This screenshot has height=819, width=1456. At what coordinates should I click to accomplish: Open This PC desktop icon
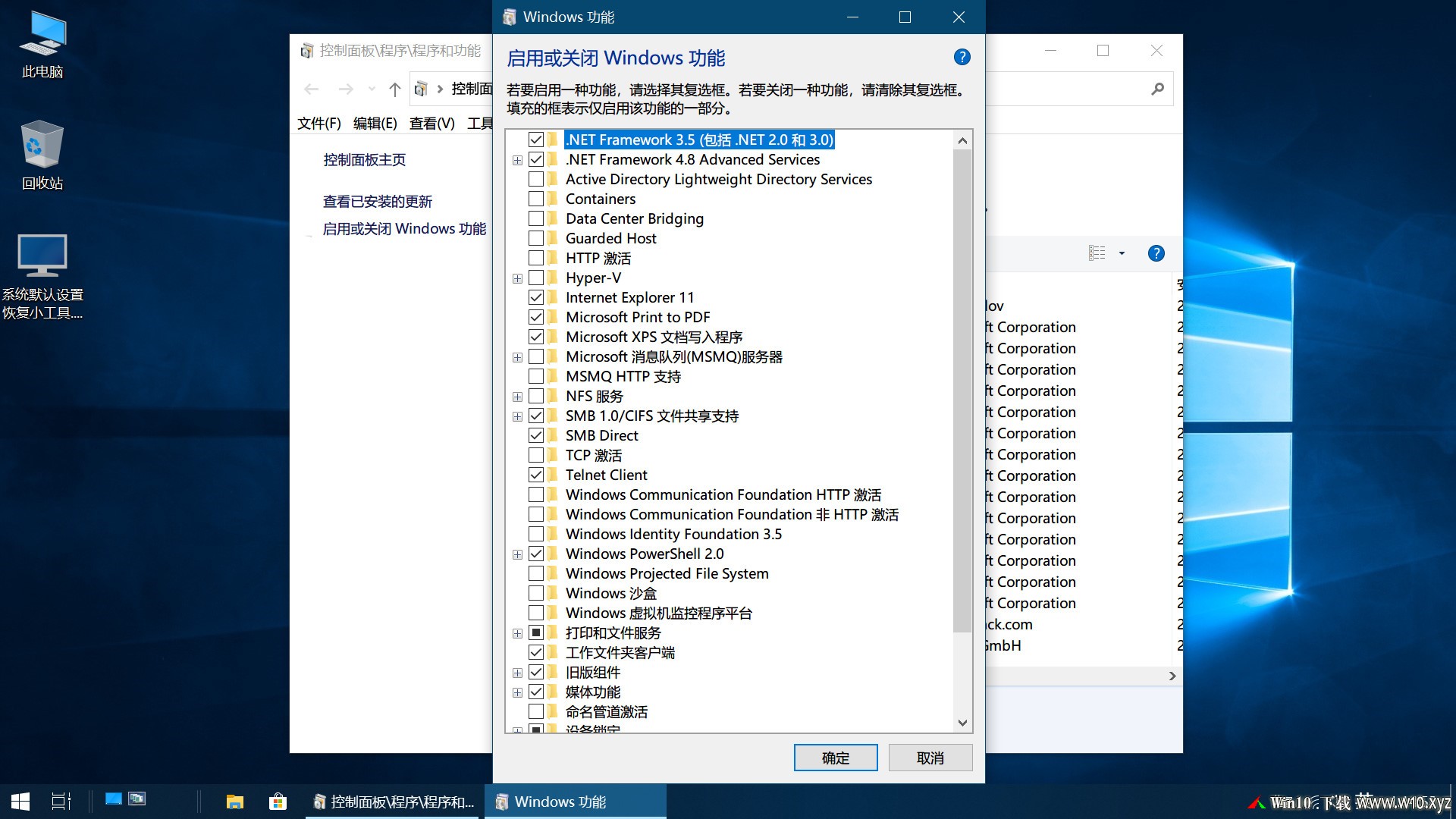(x=42, y=45)
